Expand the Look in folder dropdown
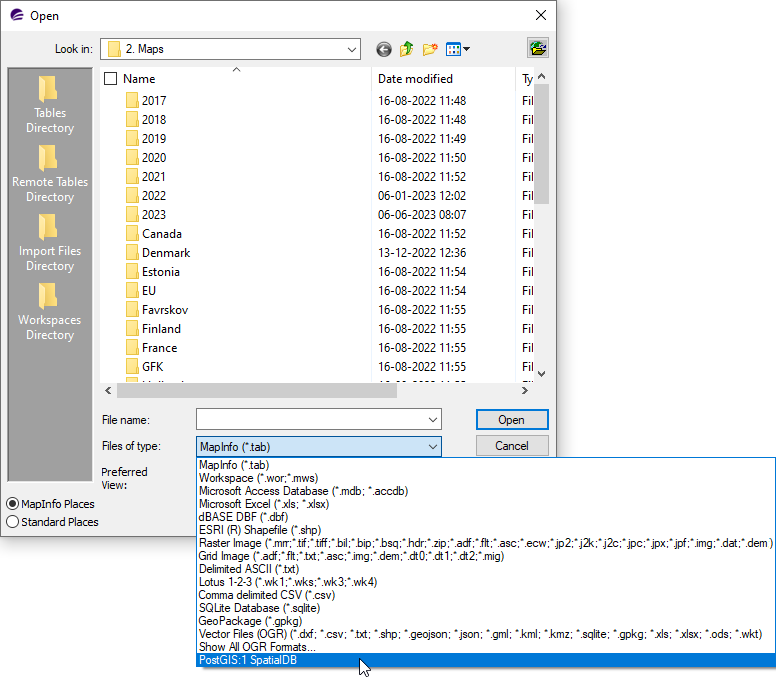The width and height of the screenshot is (776, 680). click(x=351, y=49)
